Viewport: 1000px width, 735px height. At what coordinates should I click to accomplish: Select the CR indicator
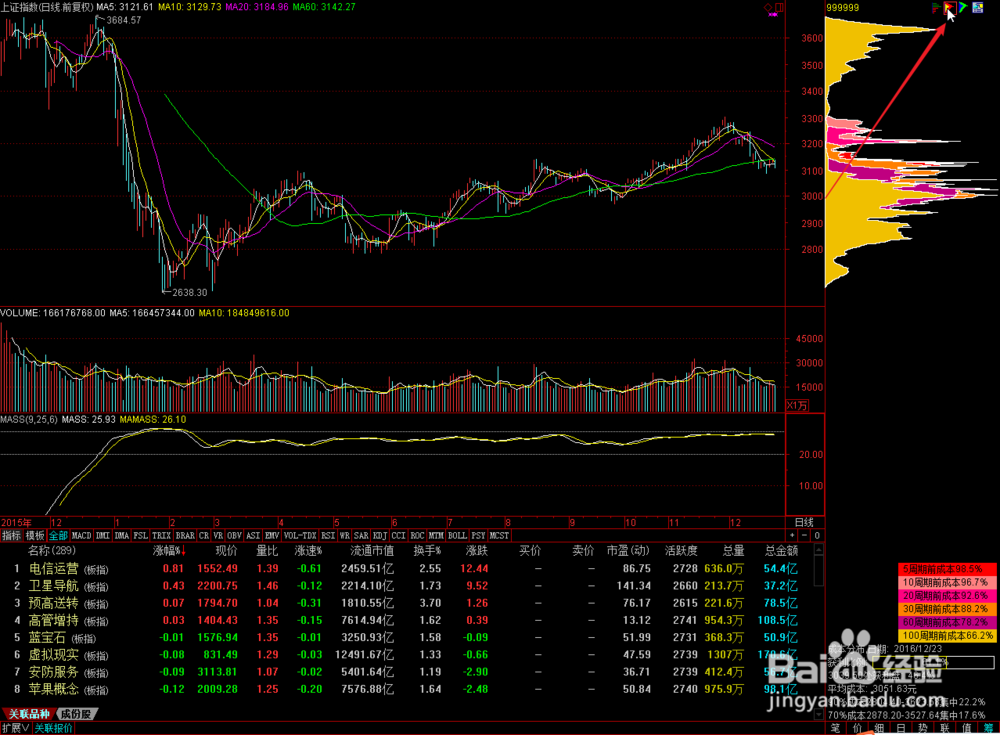pyautogui.click(x=204, y=535)
